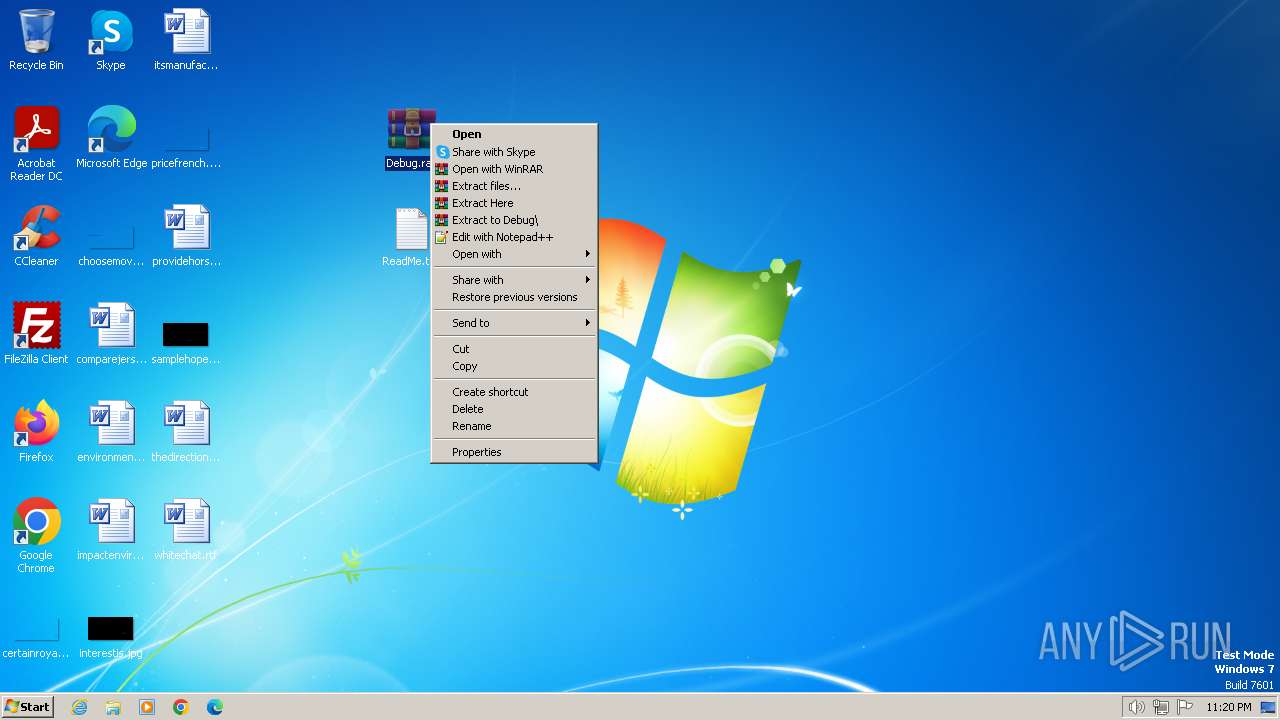Choose Share with Skype
The image size is (1280, 720).
click(514, 152)
